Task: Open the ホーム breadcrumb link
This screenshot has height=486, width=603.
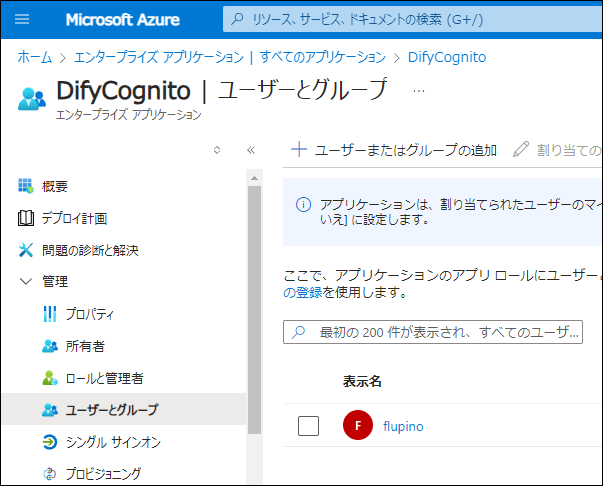Action: (34, 57)
